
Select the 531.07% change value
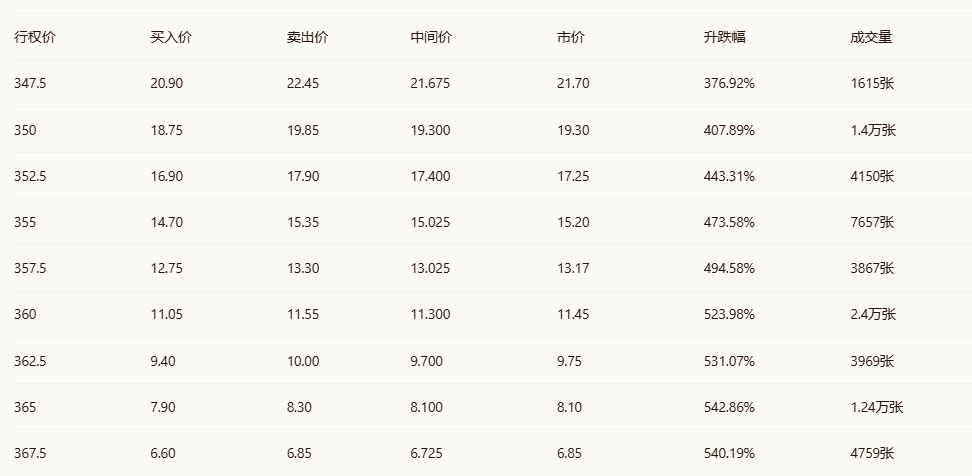click(729, 360)
